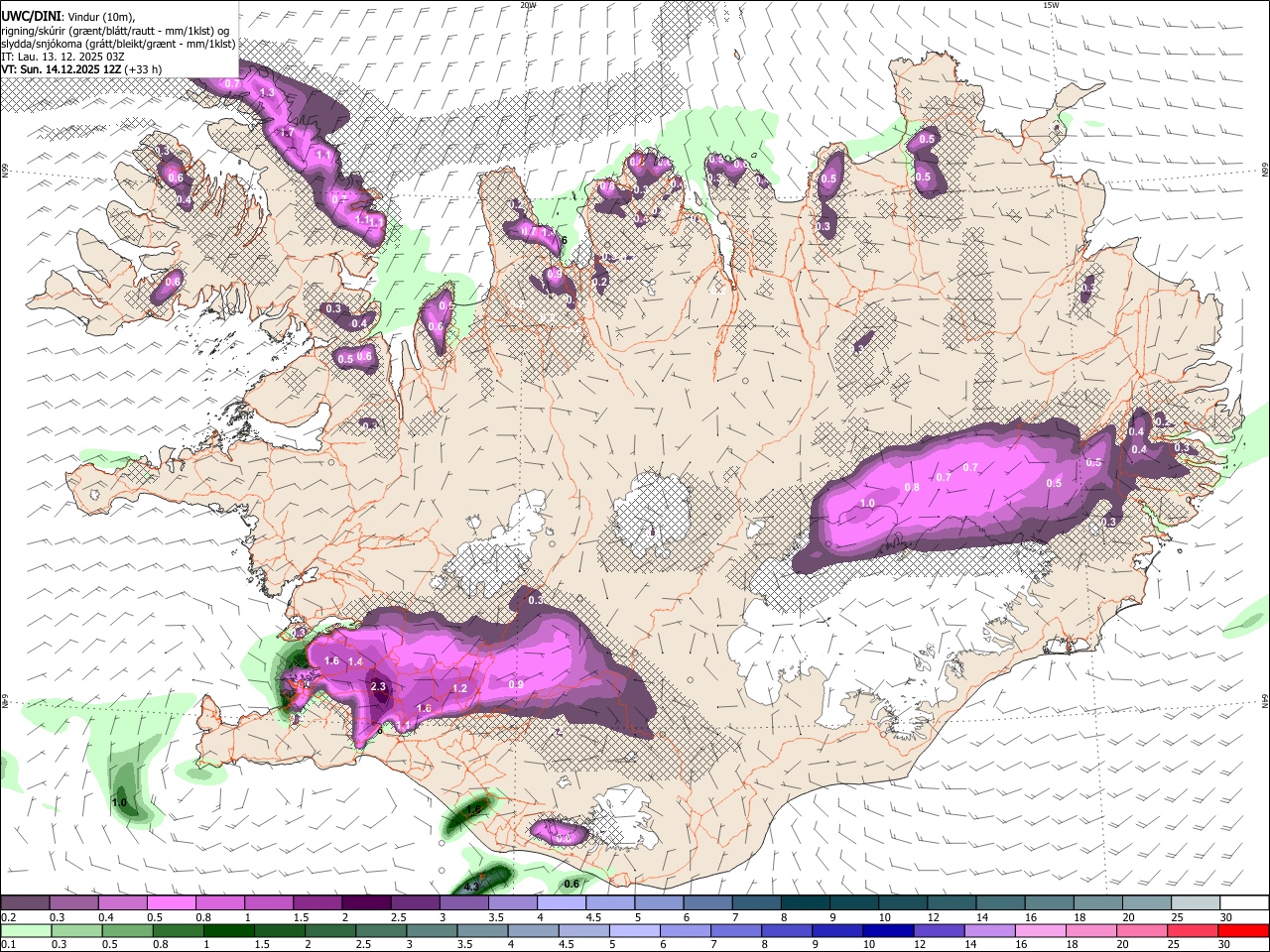This screenshot has height=952, width=1270.
Task: Pick the navy blue 10 swatch in rain legend
Action: (887, 930)
